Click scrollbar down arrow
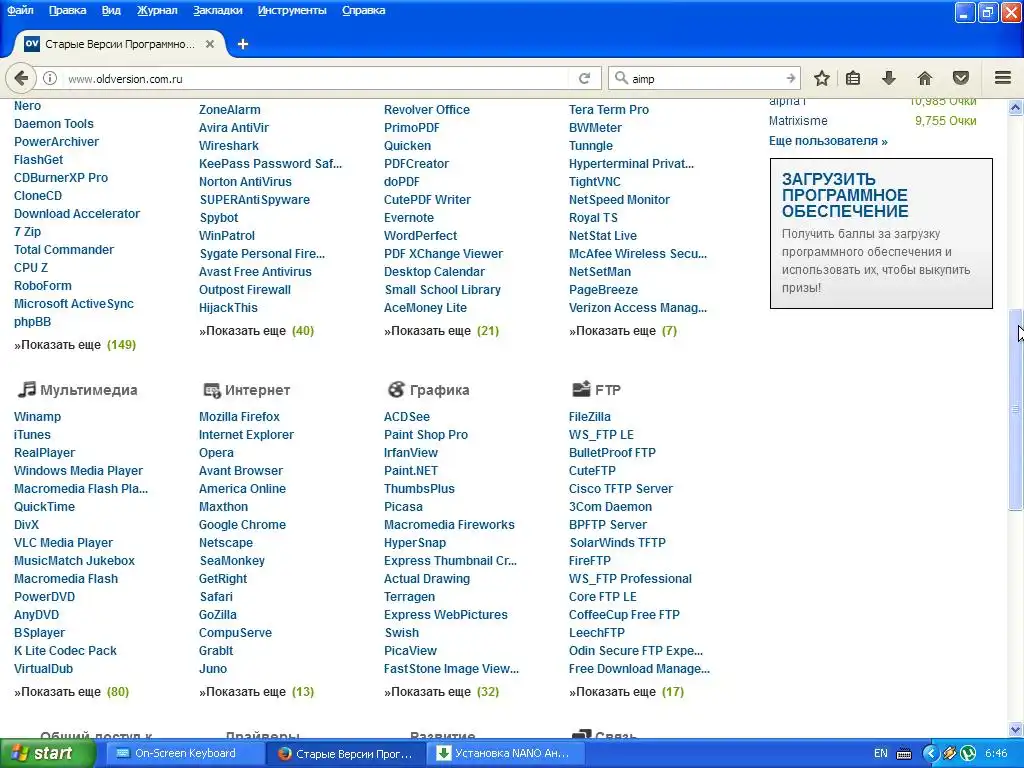Screen dimensions: 1024x768 click(1016, 729)
